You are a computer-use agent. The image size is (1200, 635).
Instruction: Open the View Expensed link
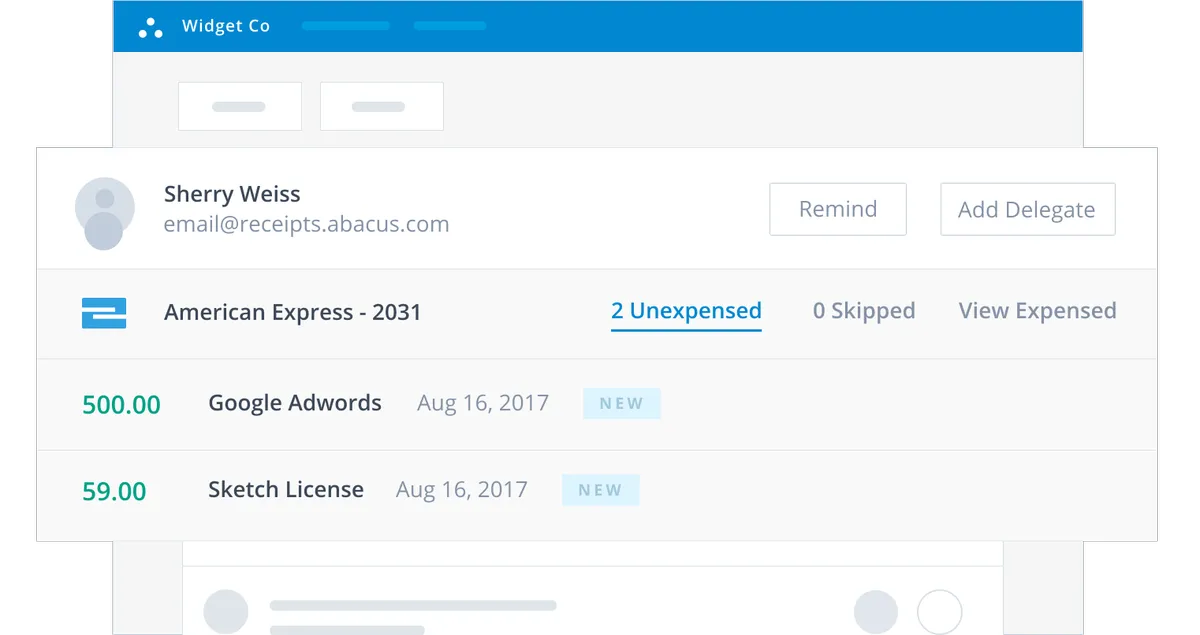pos(1038,311)
